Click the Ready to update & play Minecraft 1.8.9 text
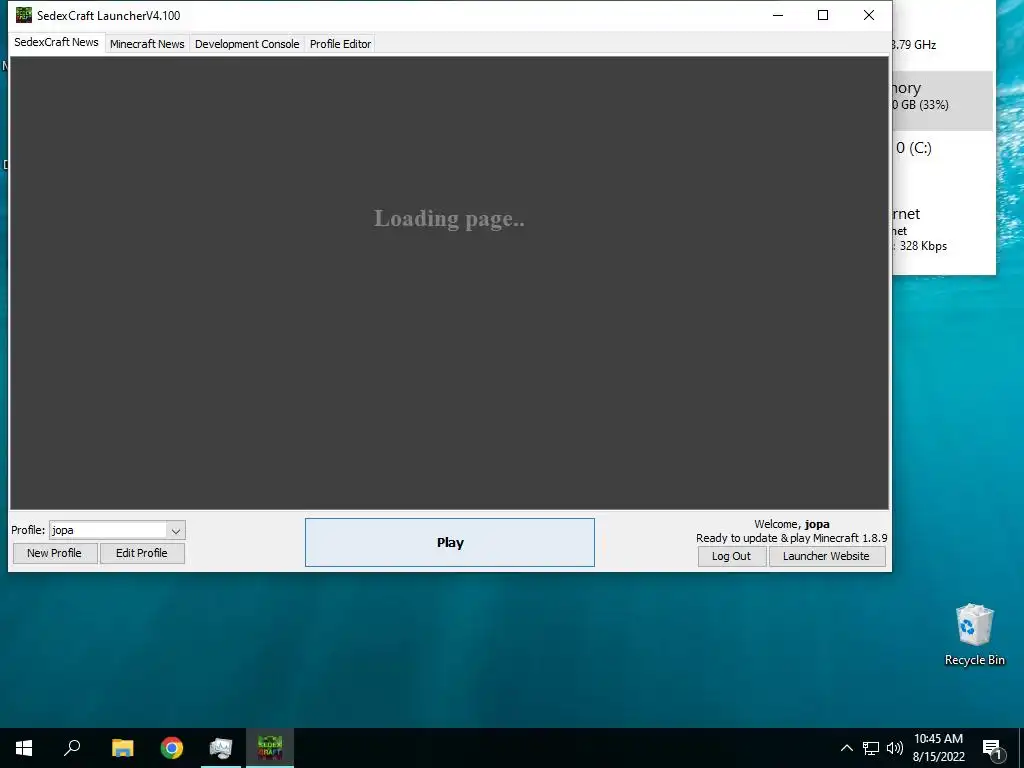1024x768 pixels. (792, 538)
